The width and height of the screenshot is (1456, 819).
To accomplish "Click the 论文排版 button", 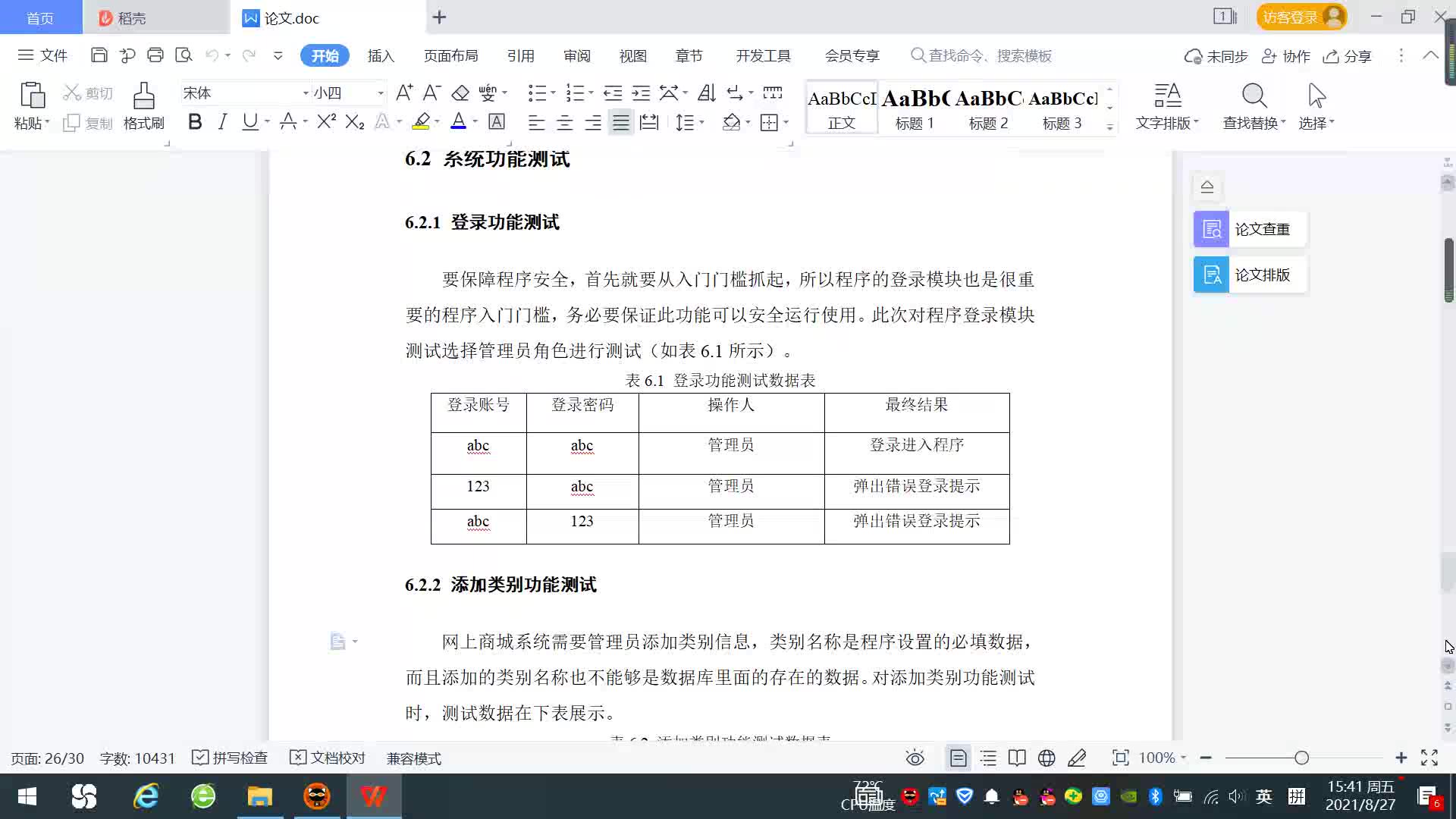I will coord(1250,275).
